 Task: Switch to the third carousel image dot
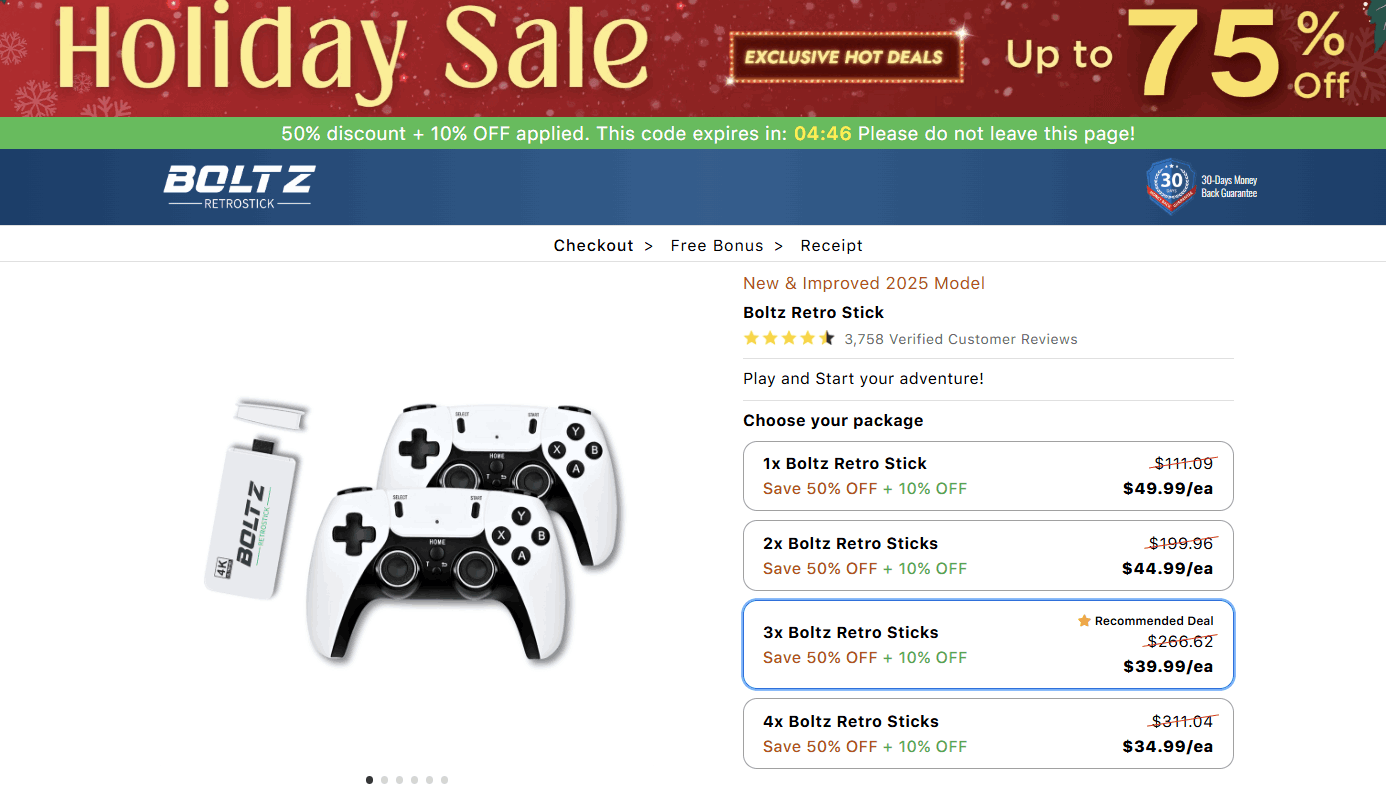tap(400, 780)
